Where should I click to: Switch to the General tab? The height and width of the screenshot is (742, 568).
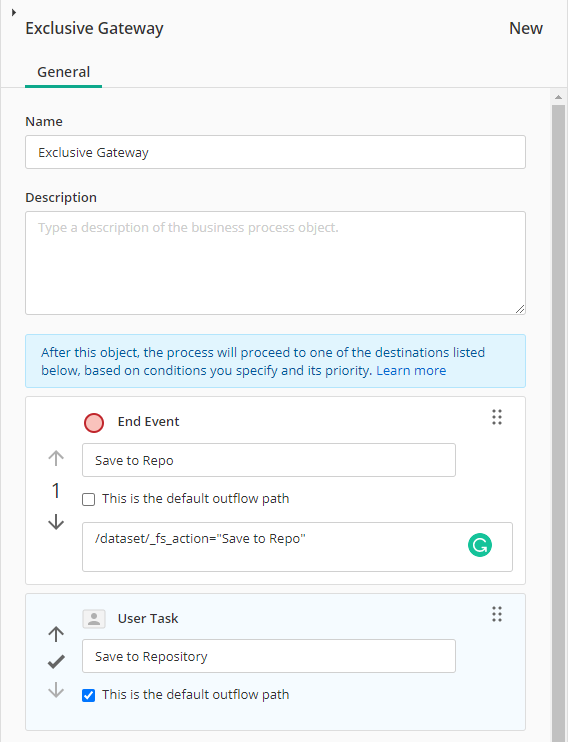(63, 72)
